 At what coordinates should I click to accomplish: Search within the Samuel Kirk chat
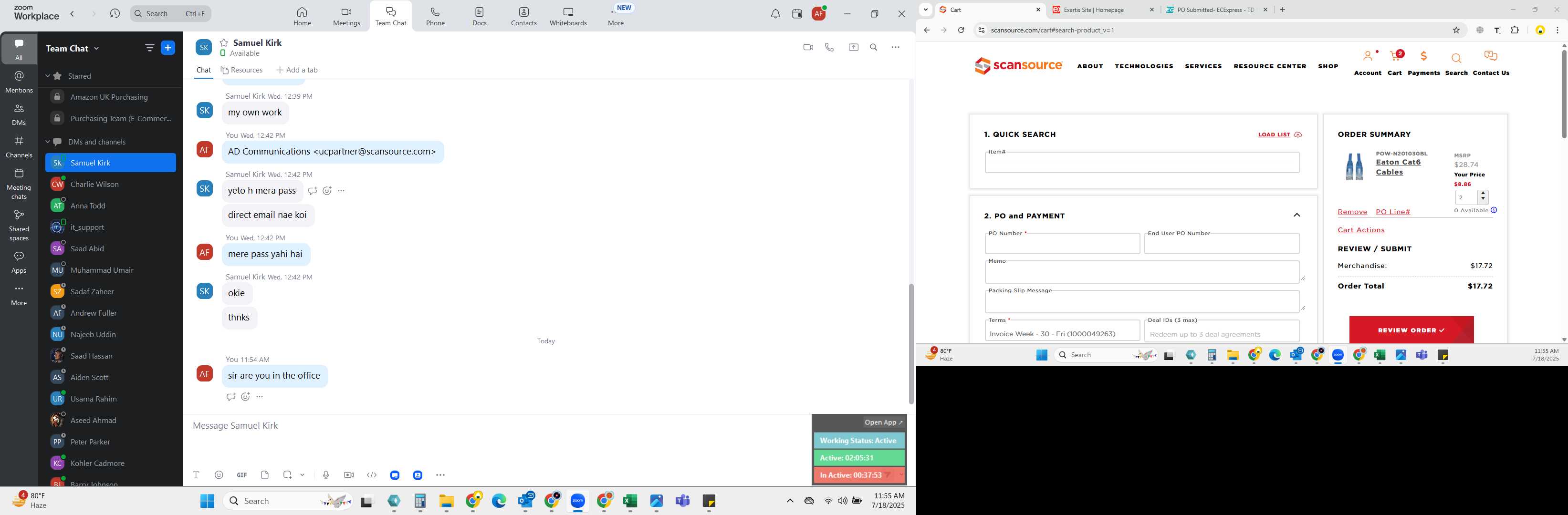pos(874,47)
